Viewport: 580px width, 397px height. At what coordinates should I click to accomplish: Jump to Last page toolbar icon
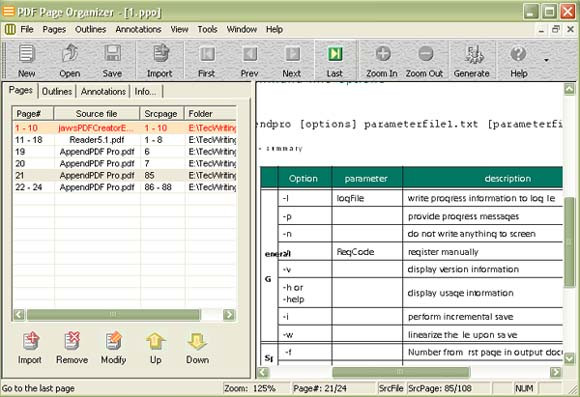point(335,54)
